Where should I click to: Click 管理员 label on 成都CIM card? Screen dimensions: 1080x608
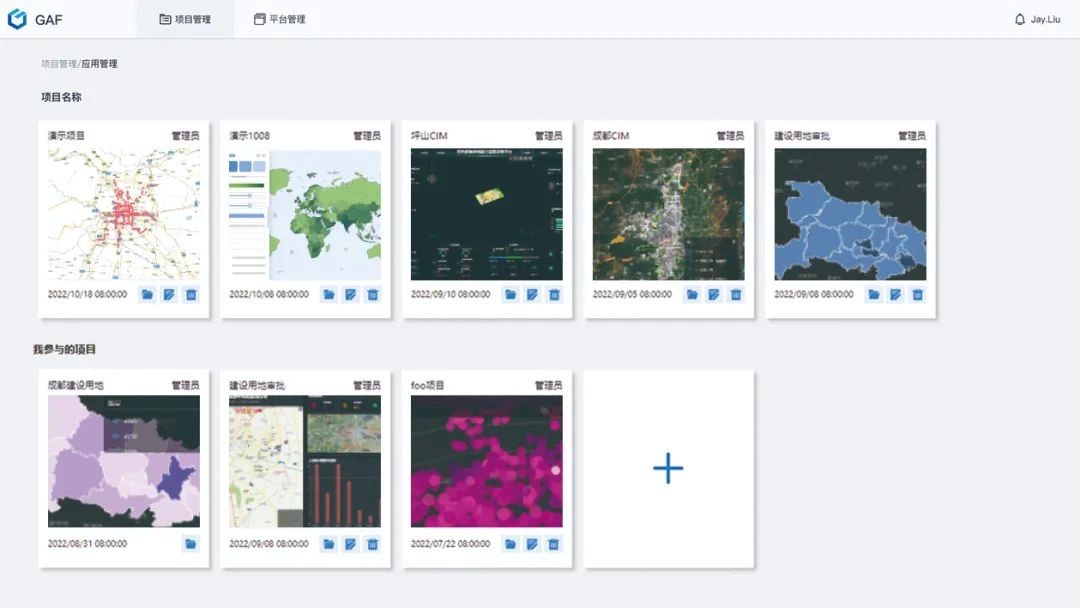730,136
